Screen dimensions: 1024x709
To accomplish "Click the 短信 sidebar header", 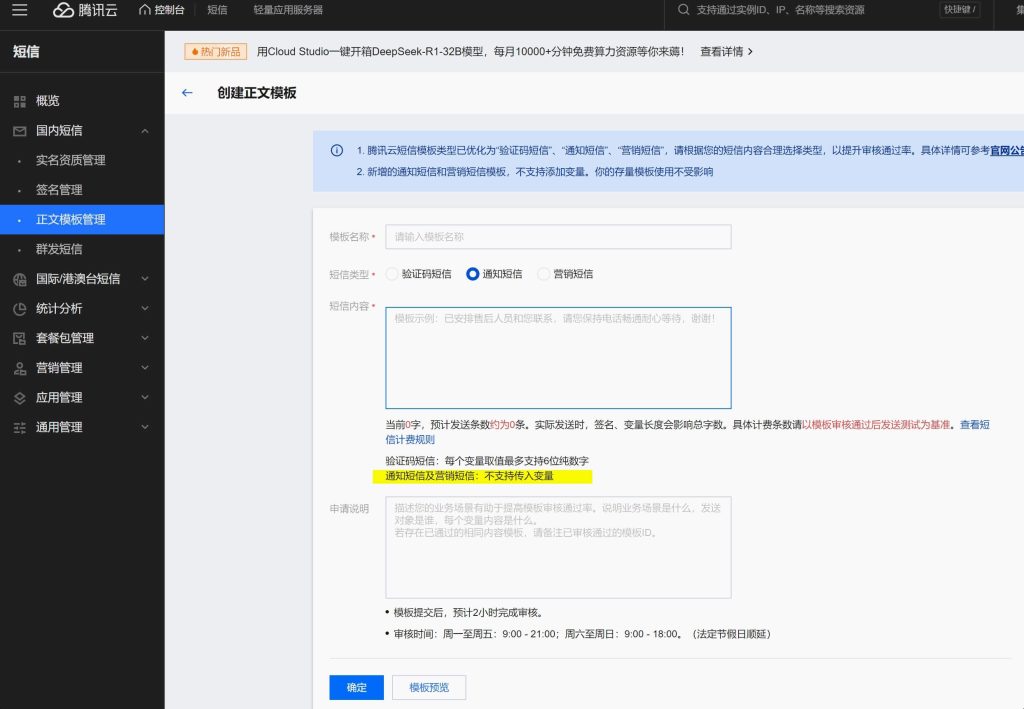I will click(x=26, y=52).
